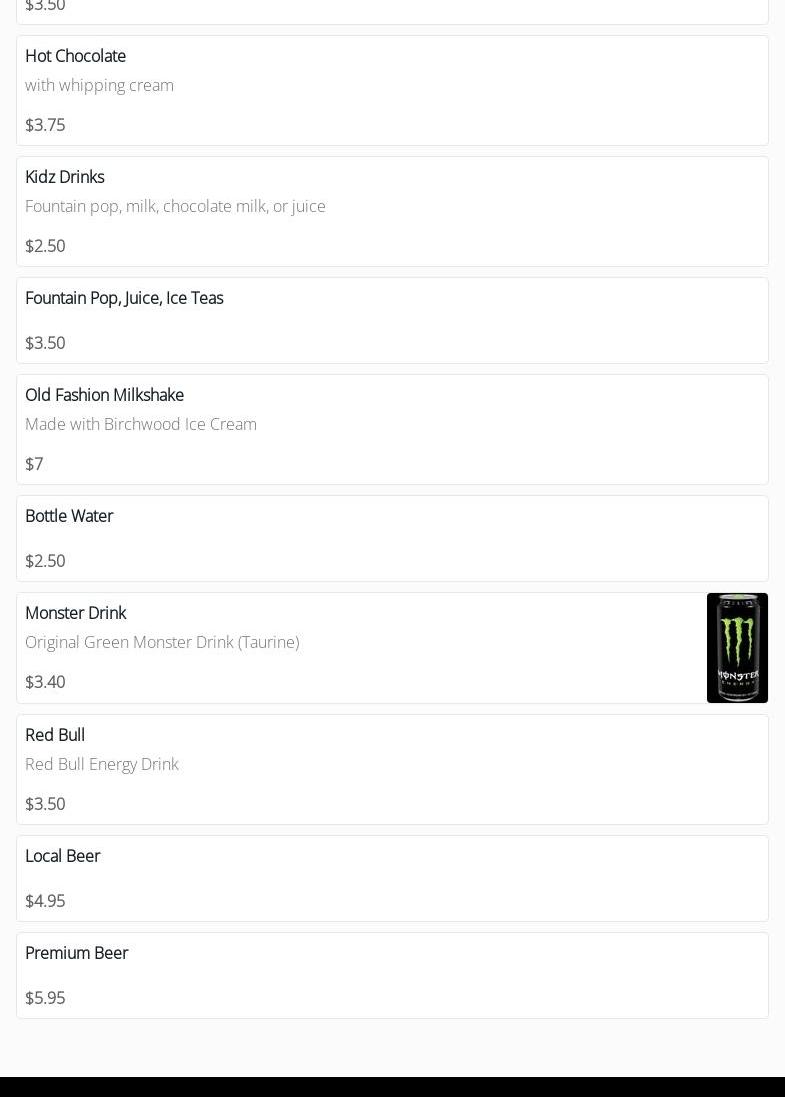
Task: Click "Made with Birchwood Ice Cream" text
Action: [x=141, y=424]
